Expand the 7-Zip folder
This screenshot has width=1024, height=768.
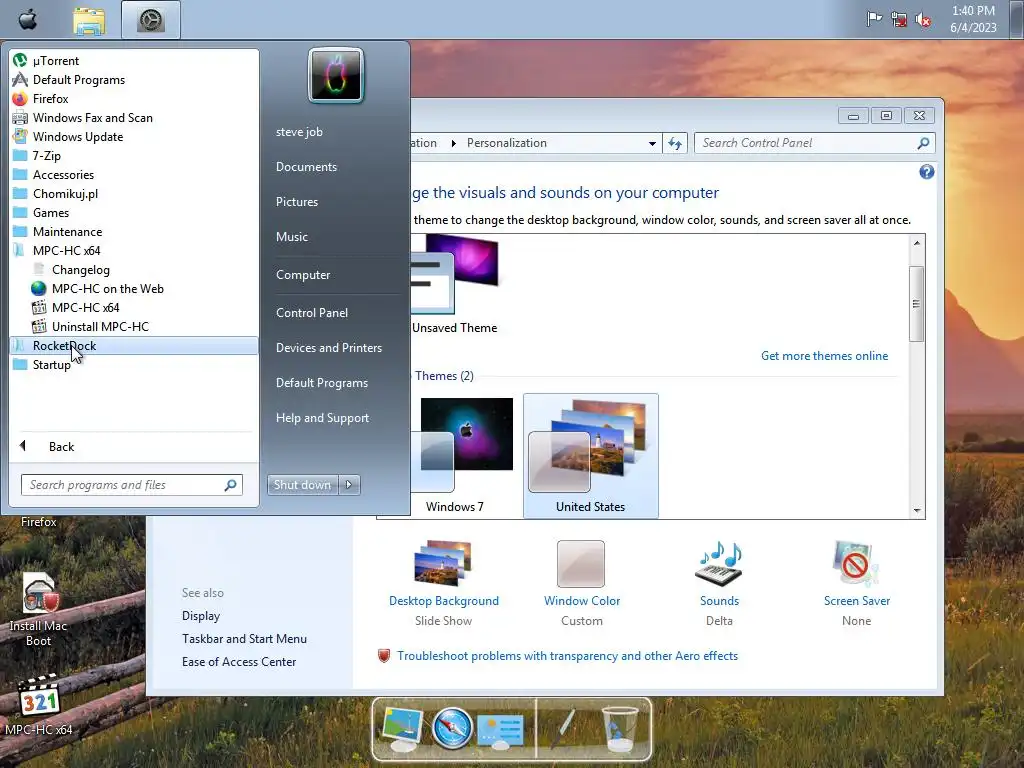[x=134, y=155]
